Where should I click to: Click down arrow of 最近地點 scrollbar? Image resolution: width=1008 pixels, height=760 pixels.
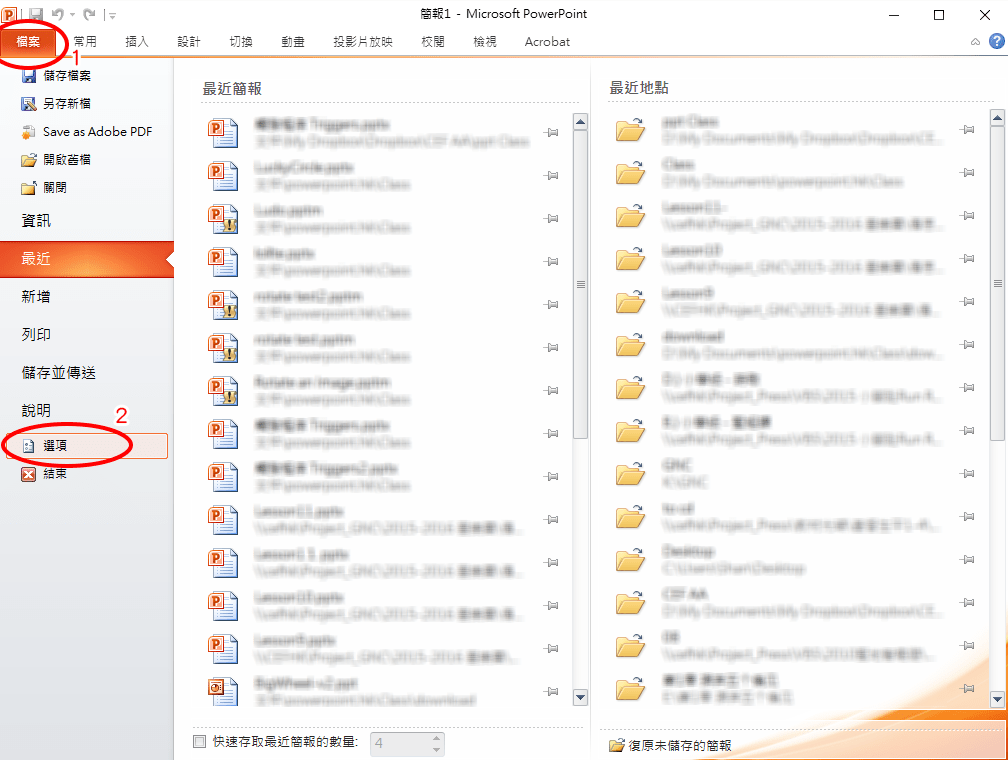(998, 699)
